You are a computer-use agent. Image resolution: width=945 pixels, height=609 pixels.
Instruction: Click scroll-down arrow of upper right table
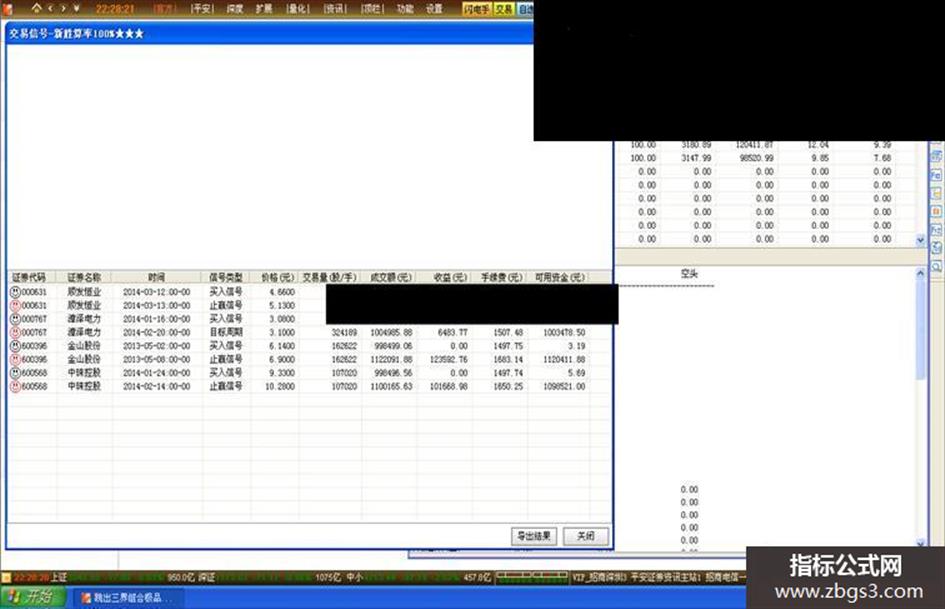[x=920, y=240]
